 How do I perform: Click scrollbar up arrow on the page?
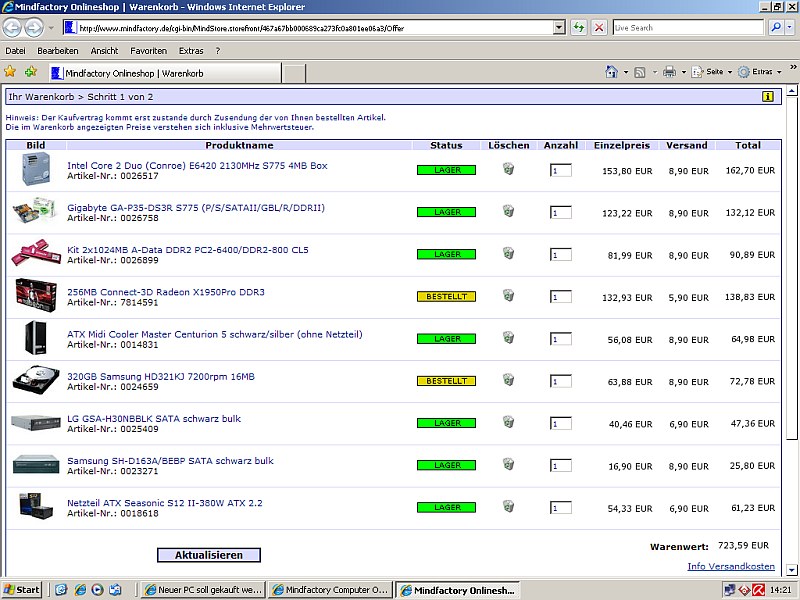[x=791, y=91]
